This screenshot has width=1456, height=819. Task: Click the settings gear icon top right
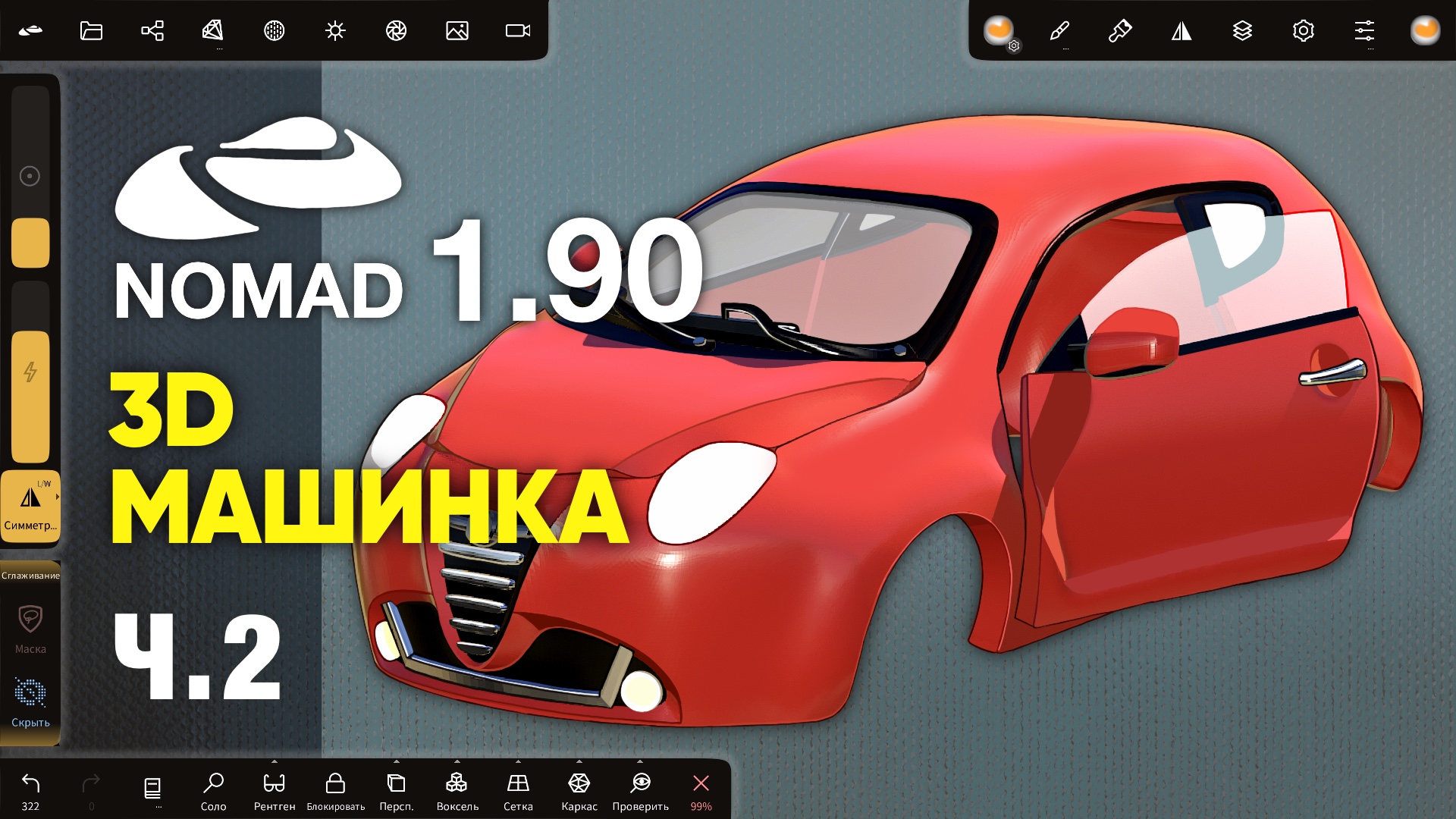[x=1304, y=30]
